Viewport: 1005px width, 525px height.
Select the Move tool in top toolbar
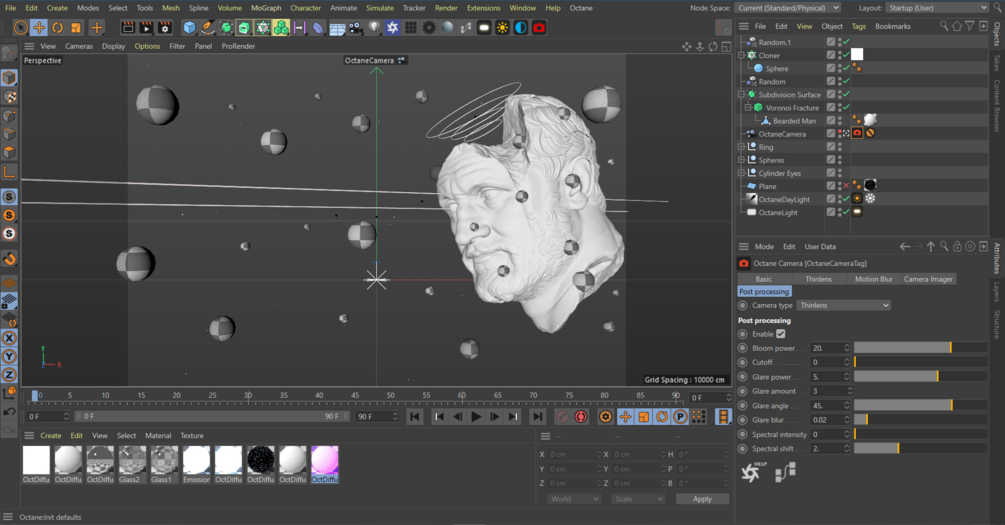tap(39, 27)
